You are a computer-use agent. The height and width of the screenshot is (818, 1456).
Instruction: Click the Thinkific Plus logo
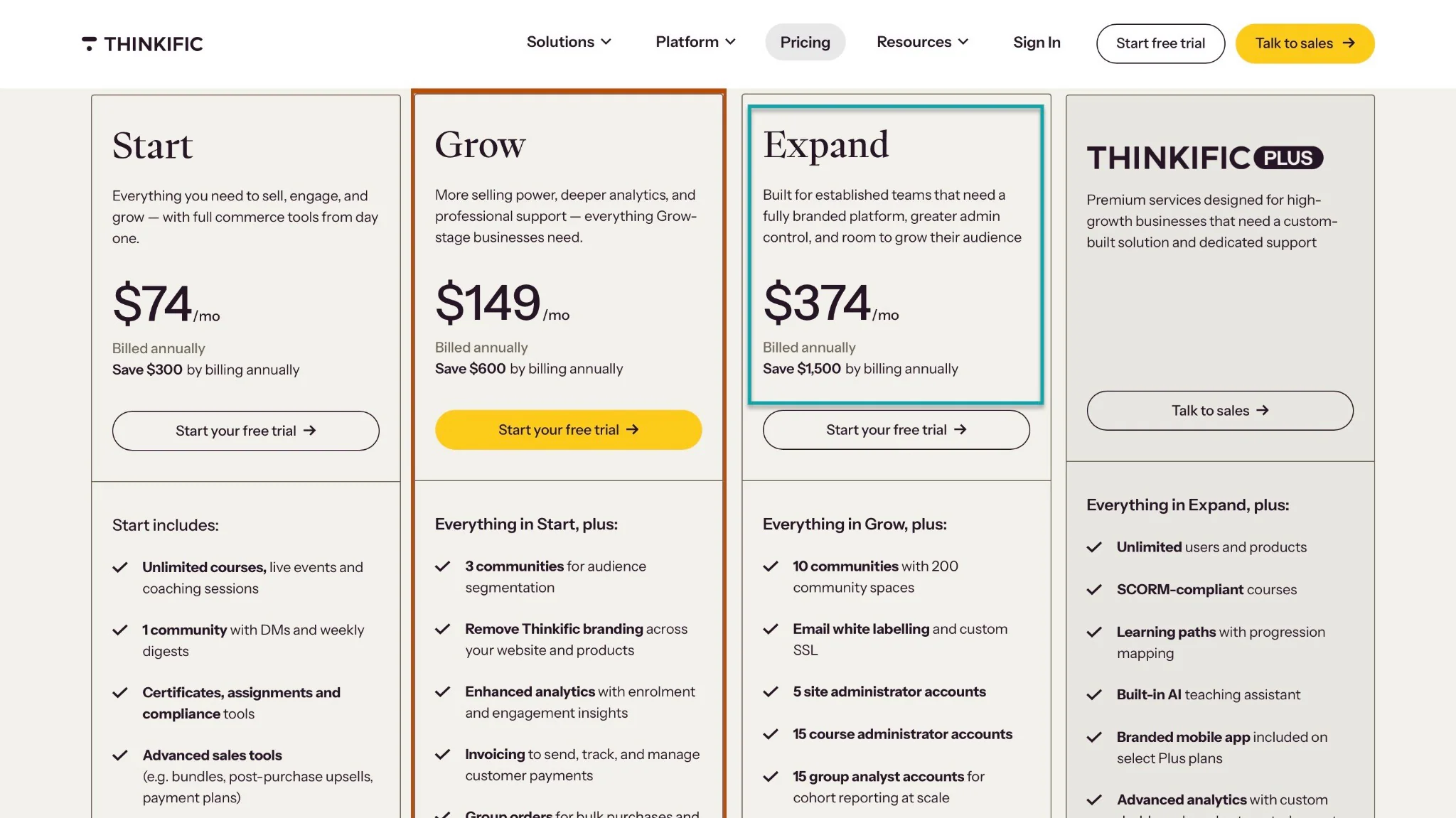1205,158
